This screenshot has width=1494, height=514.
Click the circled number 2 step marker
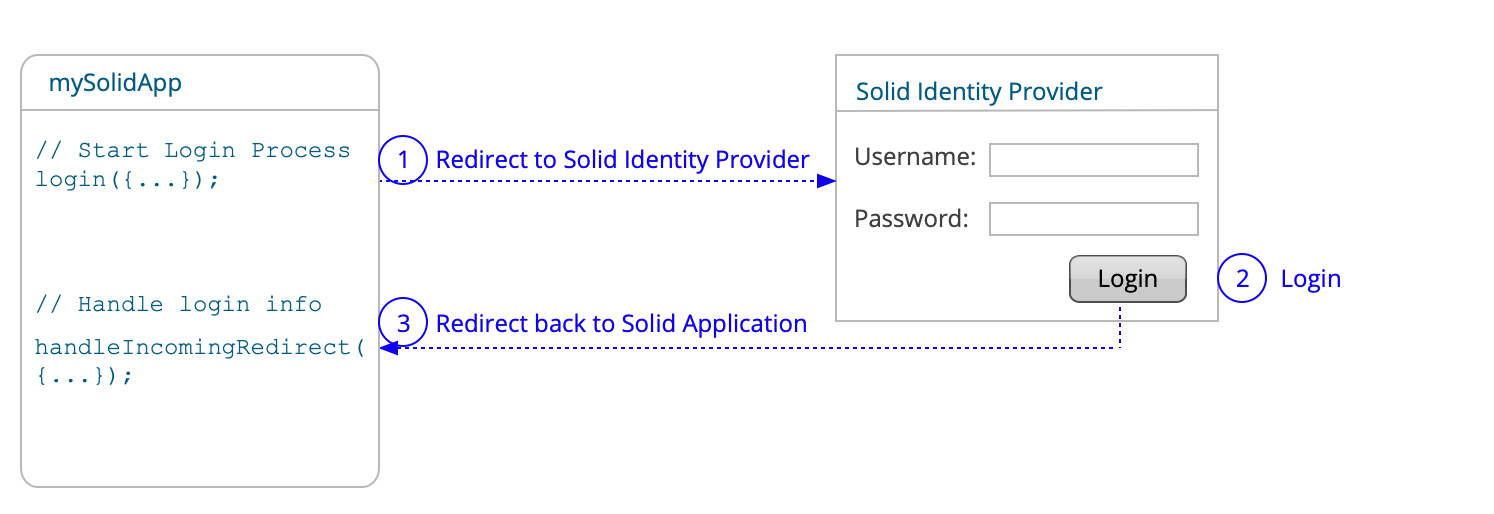point(1242,279)
